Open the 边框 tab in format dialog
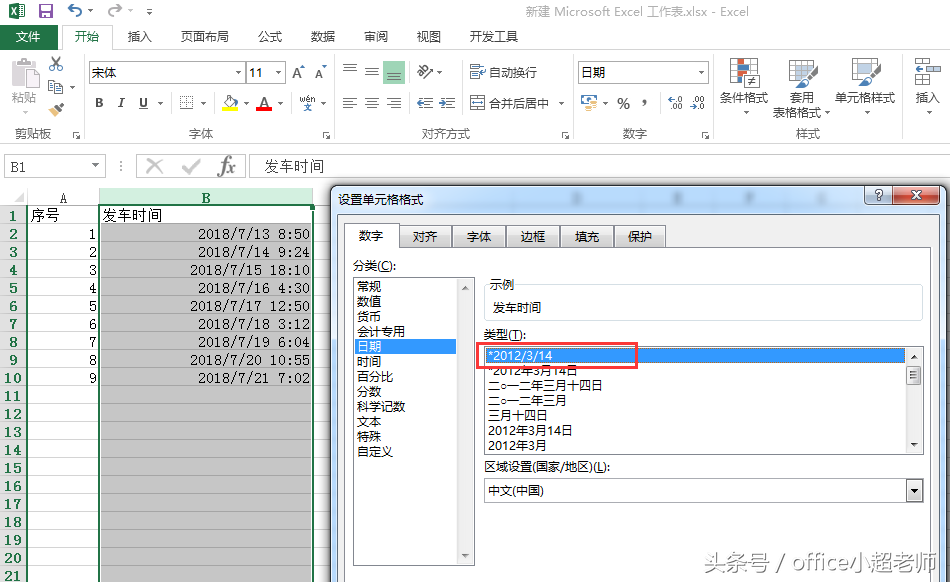Viewport: 950px width, 582px height. point(533,237)
